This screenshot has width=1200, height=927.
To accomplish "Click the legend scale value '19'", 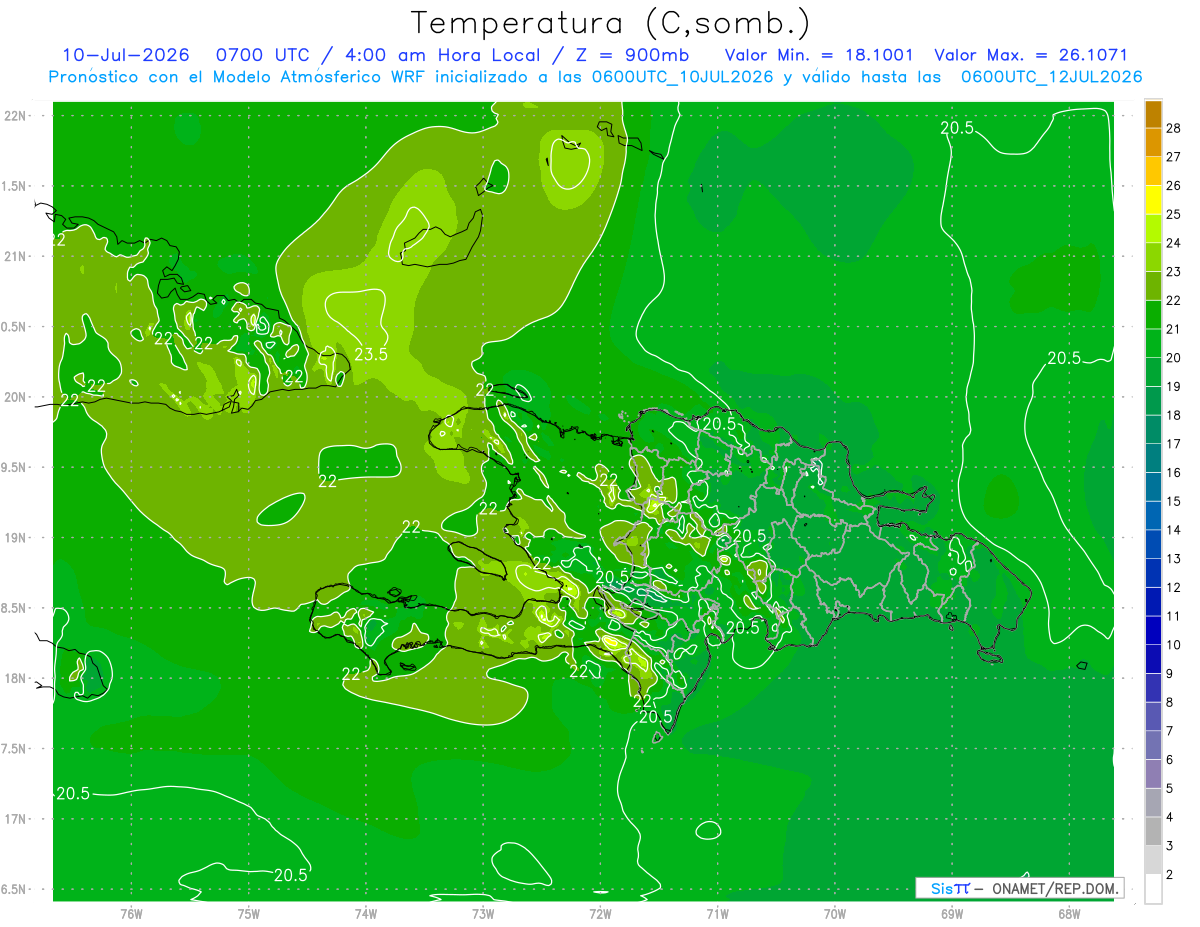I will [1174, 386].
